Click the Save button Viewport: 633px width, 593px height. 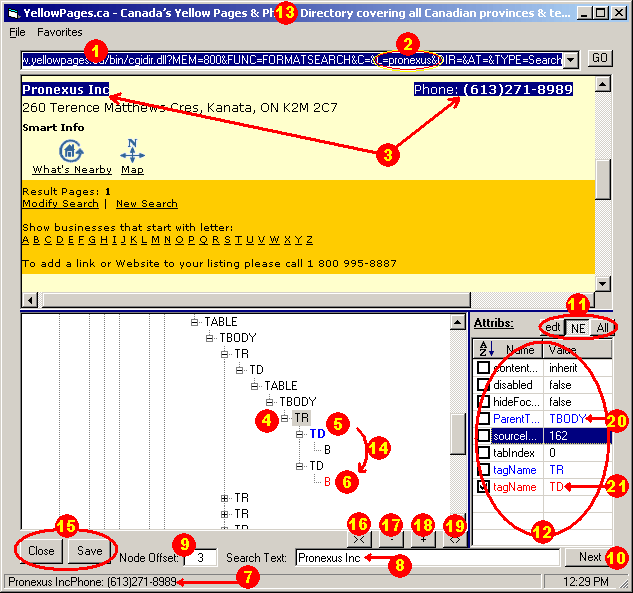pyautogui.click(x=89, y=551)
